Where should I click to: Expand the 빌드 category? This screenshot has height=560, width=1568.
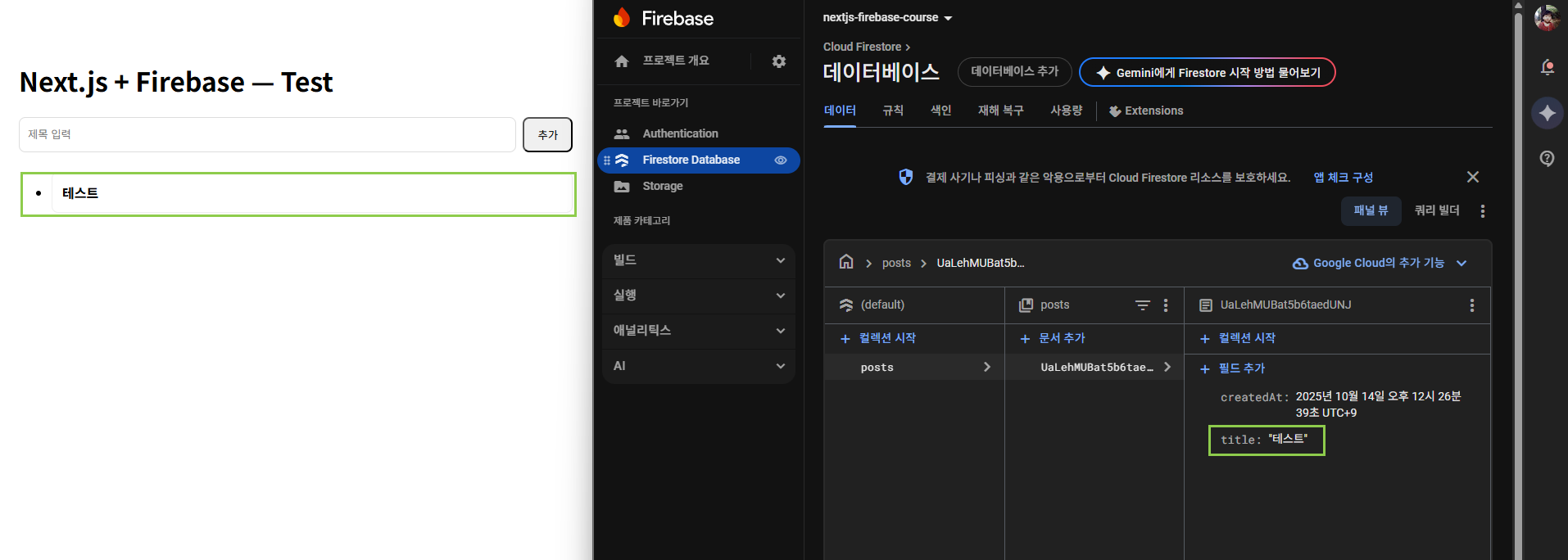click(699, 260)
